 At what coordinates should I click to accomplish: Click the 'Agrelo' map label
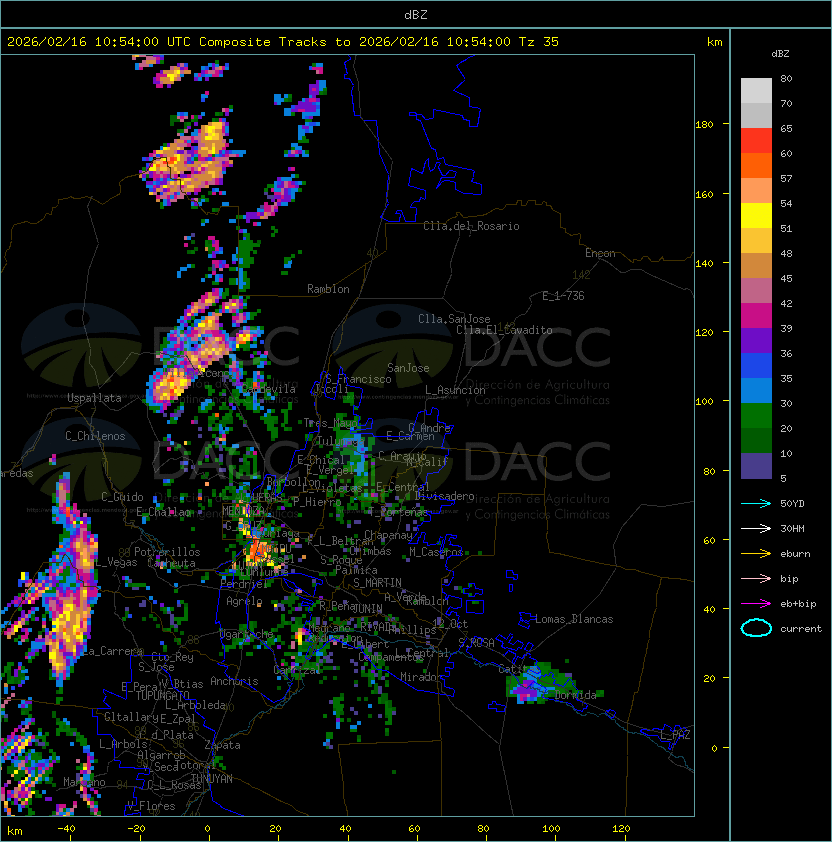click(244, 601)
